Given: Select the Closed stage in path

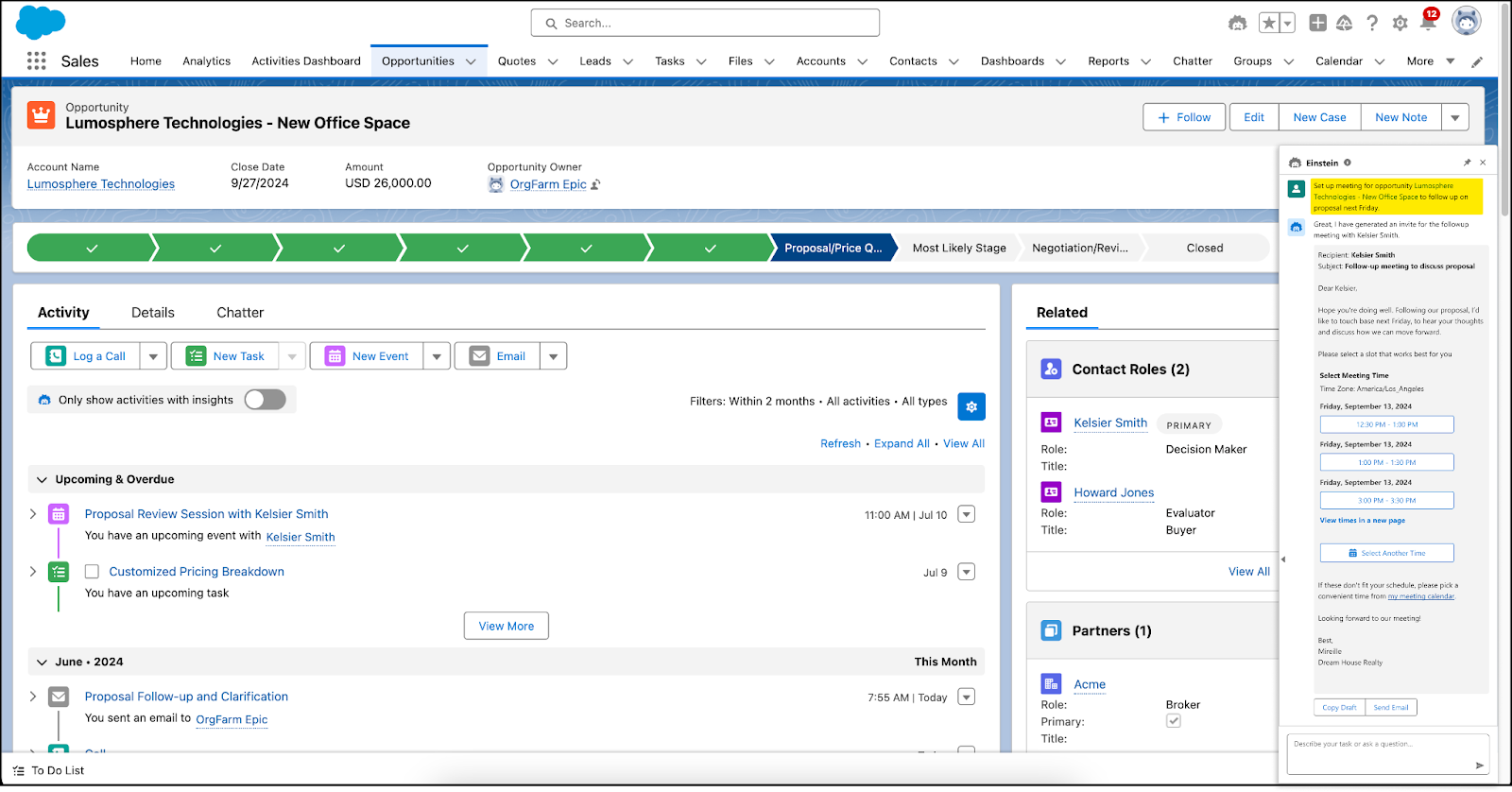Looking at the screenshot, I should point(1204,248).
